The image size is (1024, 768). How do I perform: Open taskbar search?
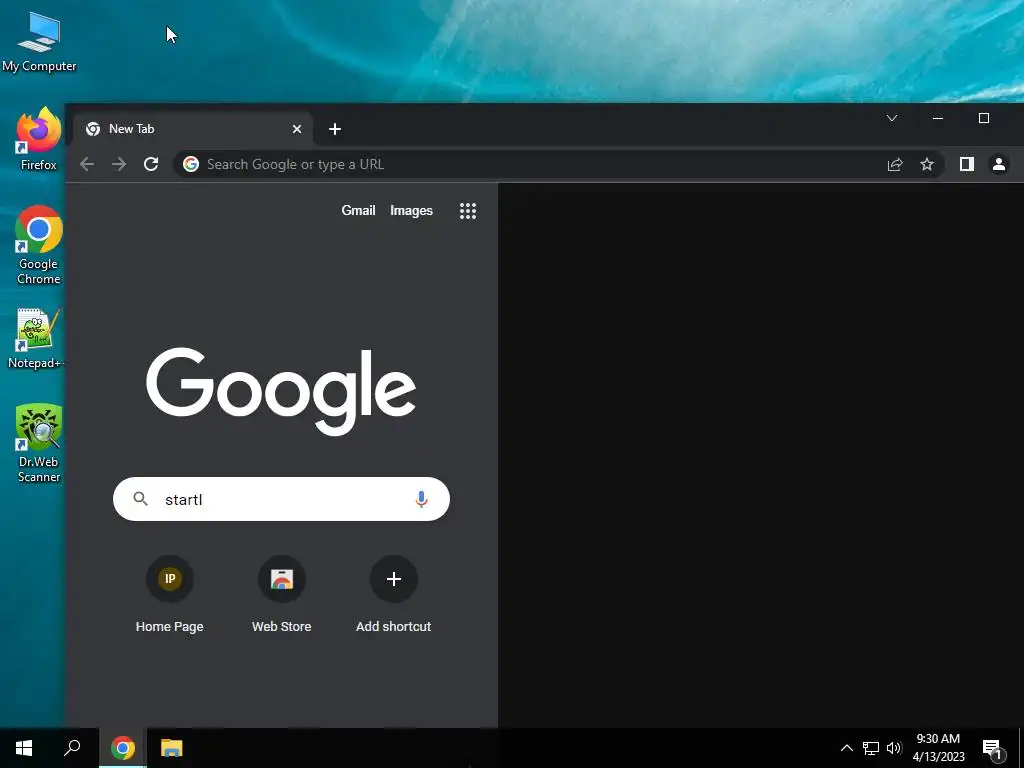pos(72,748)
